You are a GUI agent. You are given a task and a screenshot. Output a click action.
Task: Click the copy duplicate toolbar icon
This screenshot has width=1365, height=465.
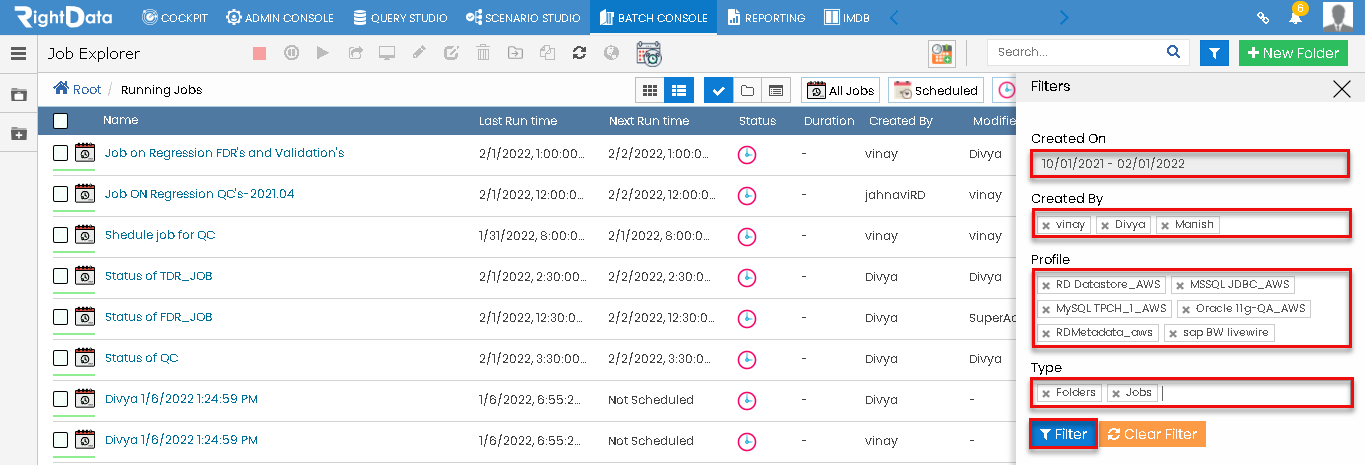(547, 53)
